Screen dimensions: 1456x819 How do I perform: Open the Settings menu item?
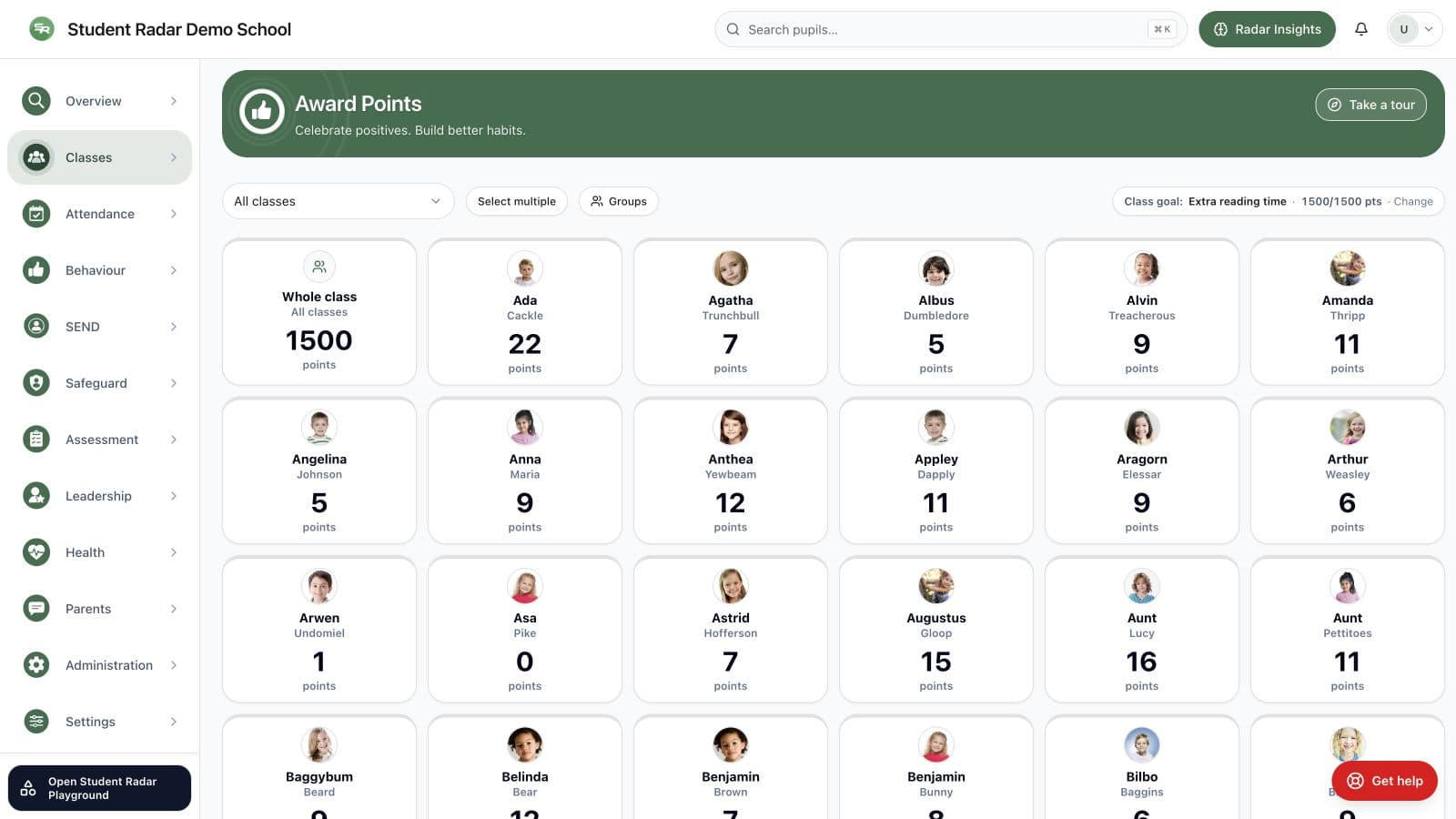tap(100, 722)
